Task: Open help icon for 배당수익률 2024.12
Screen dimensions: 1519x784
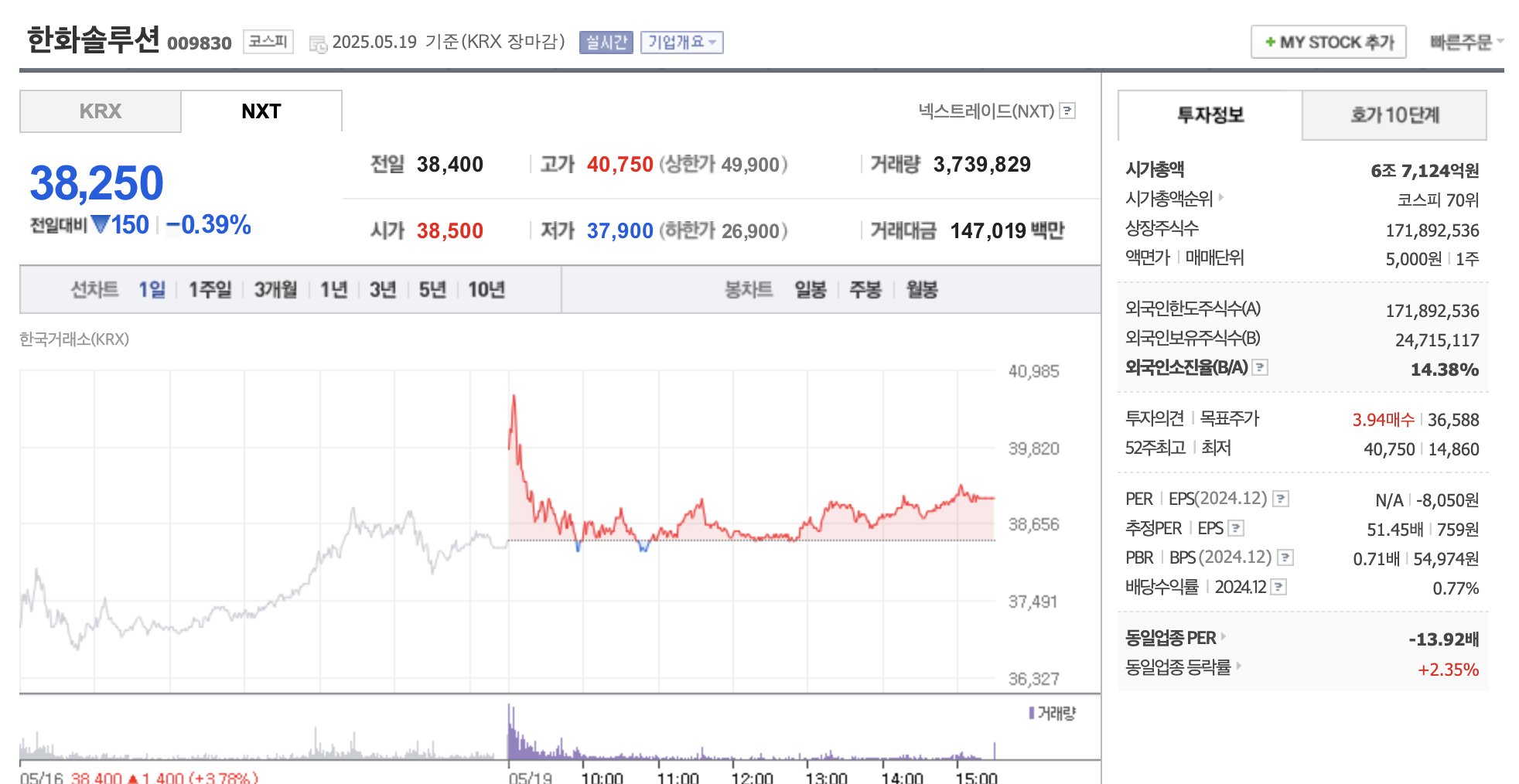Action: (x=1278, y=587)
